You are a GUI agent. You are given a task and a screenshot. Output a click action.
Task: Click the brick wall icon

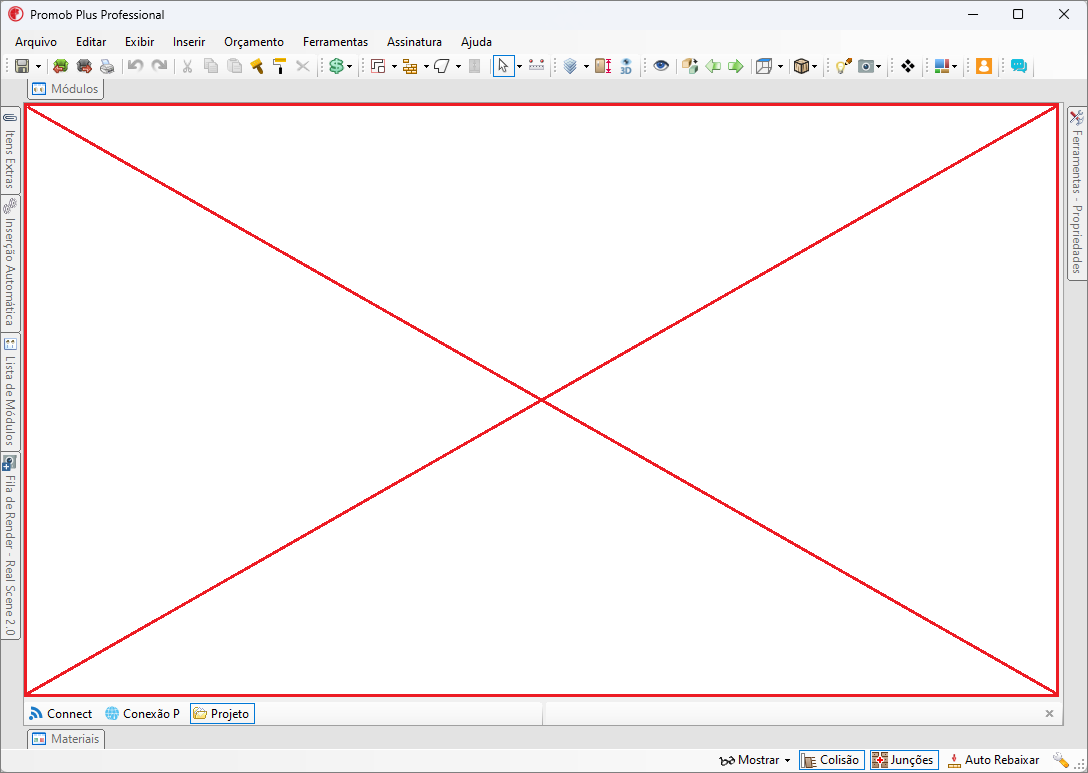click(411, 66)
